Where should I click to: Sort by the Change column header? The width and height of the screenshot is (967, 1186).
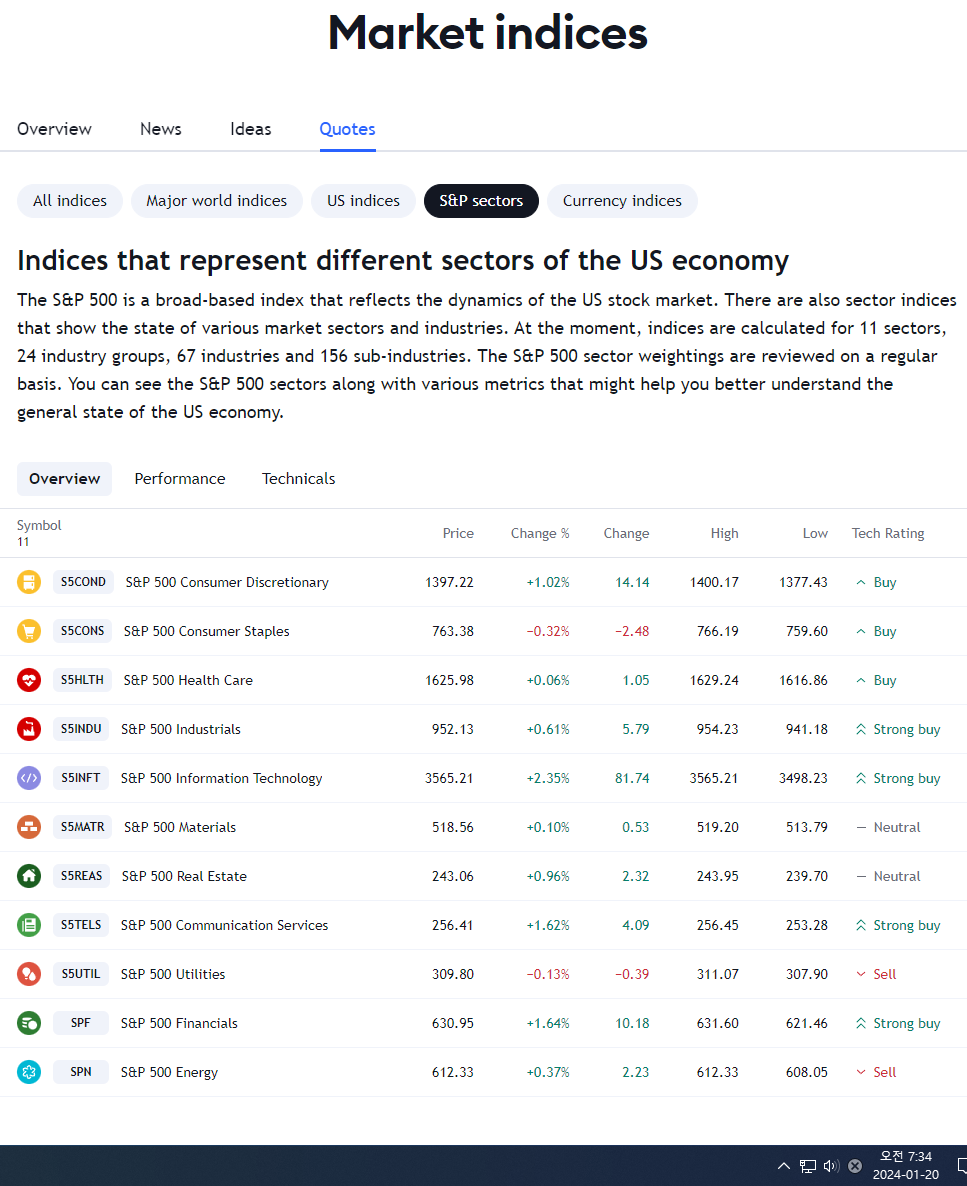tap(626, 533)
